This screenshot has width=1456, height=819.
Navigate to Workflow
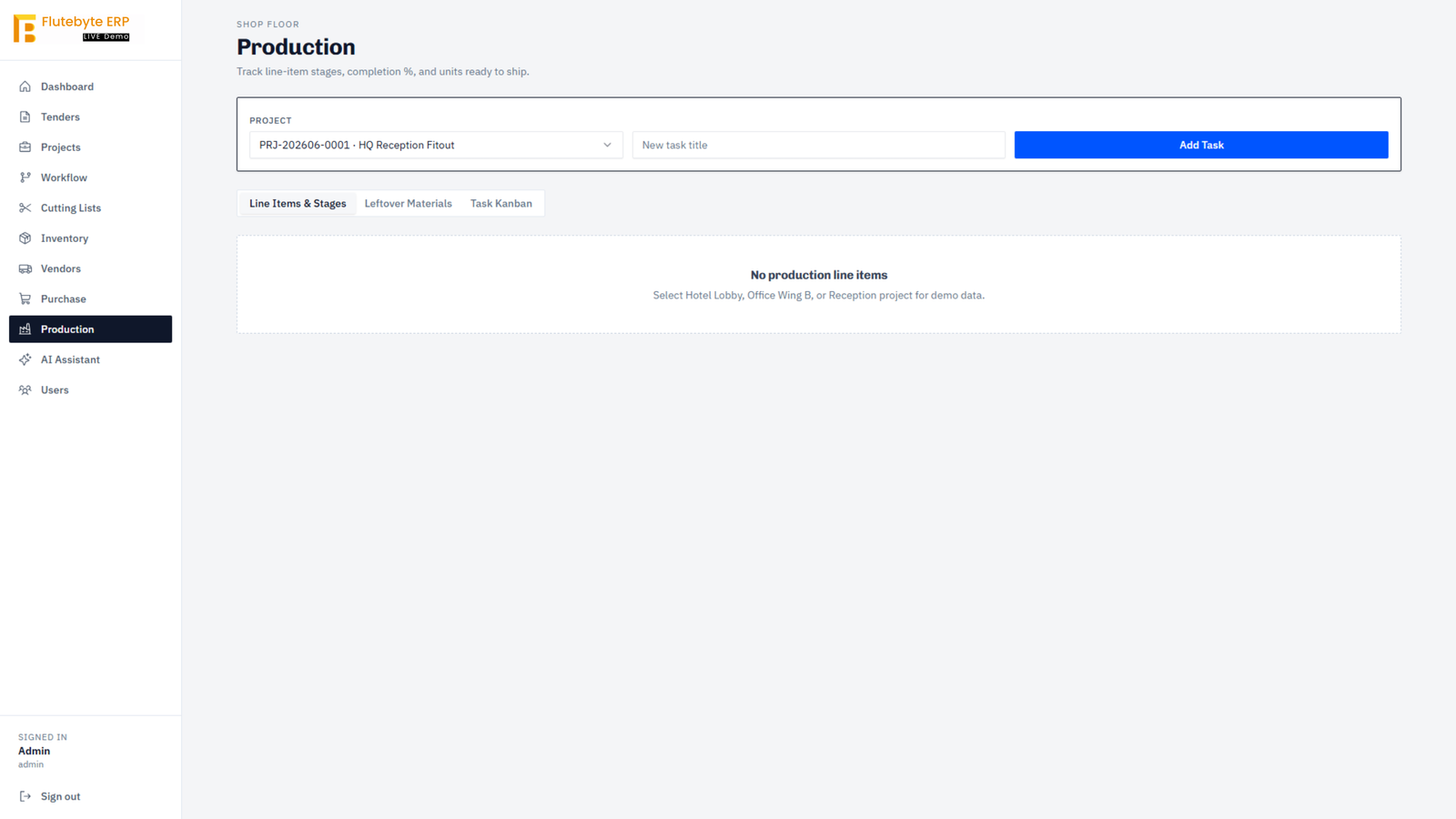click(90, 177)
